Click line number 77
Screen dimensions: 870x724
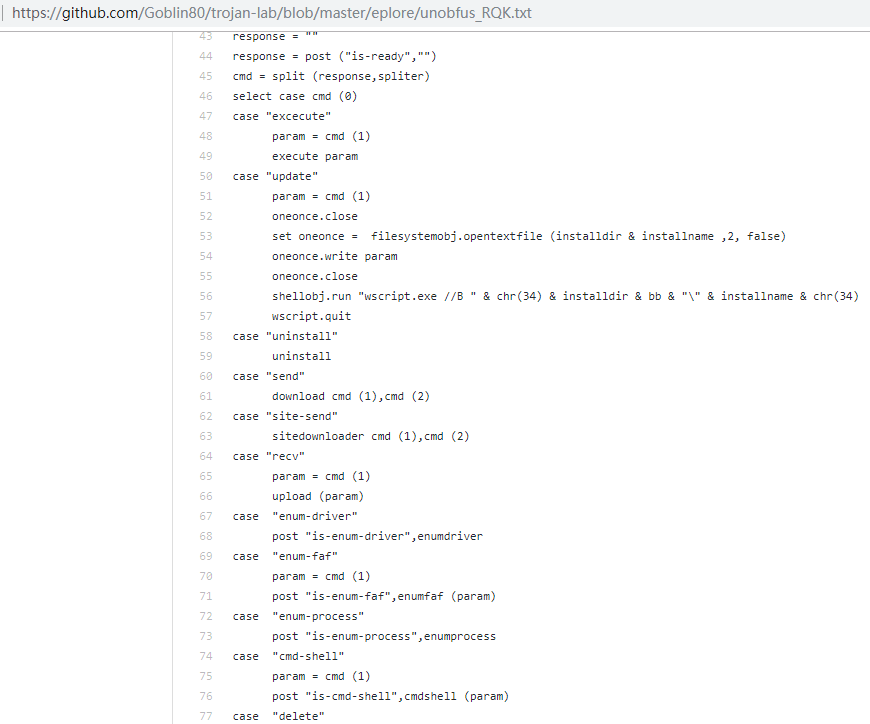click(206, 716)
